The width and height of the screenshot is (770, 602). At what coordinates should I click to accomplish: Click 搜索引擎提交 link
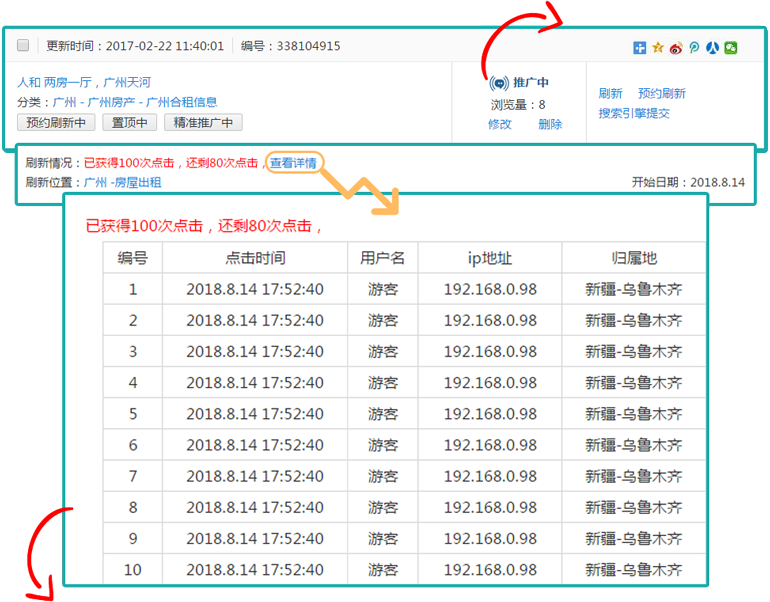634,114
